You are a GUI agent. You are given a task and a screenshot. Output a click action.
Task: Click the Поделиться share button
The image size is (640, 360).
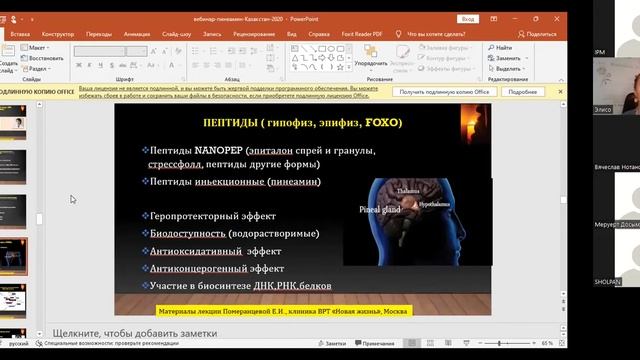pos(537,34)
